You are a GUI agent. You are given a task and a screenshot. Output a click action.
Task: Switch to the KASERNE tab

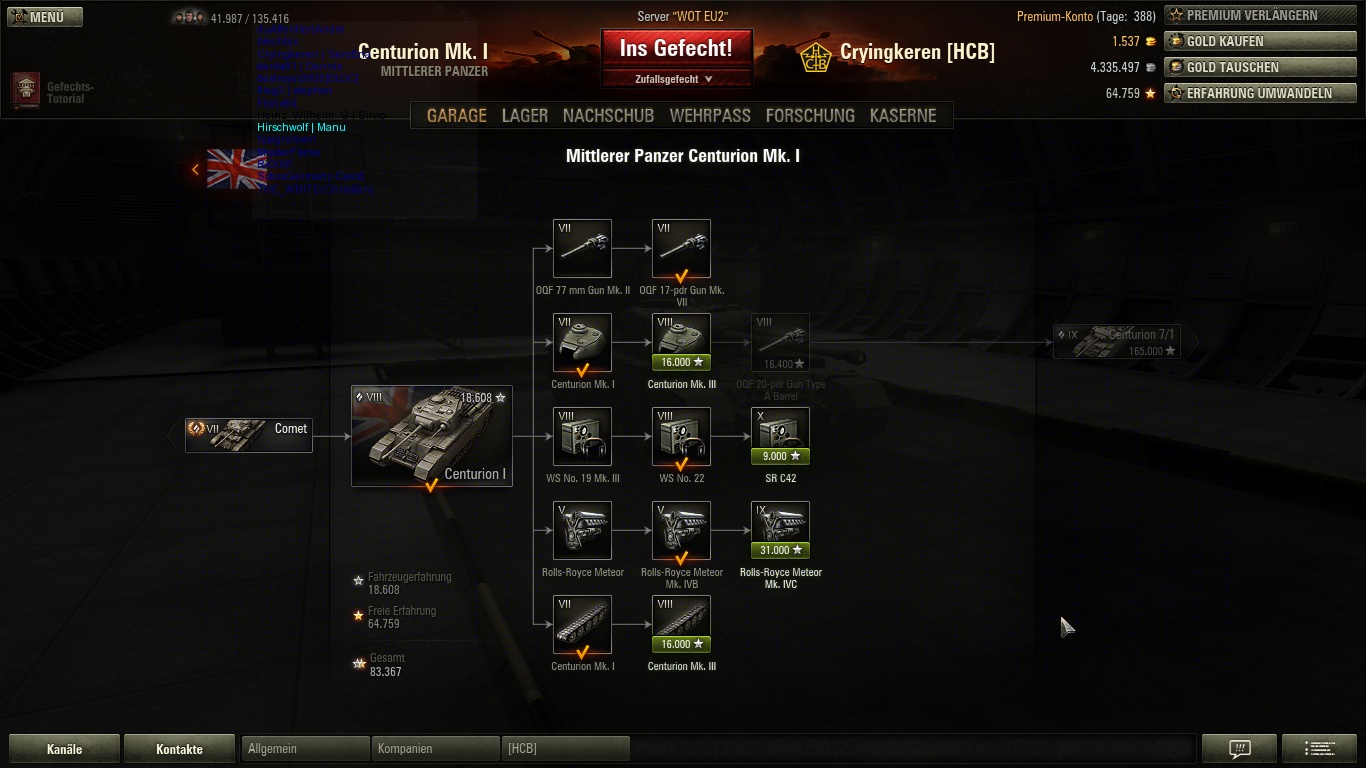[x=903, y=115]
